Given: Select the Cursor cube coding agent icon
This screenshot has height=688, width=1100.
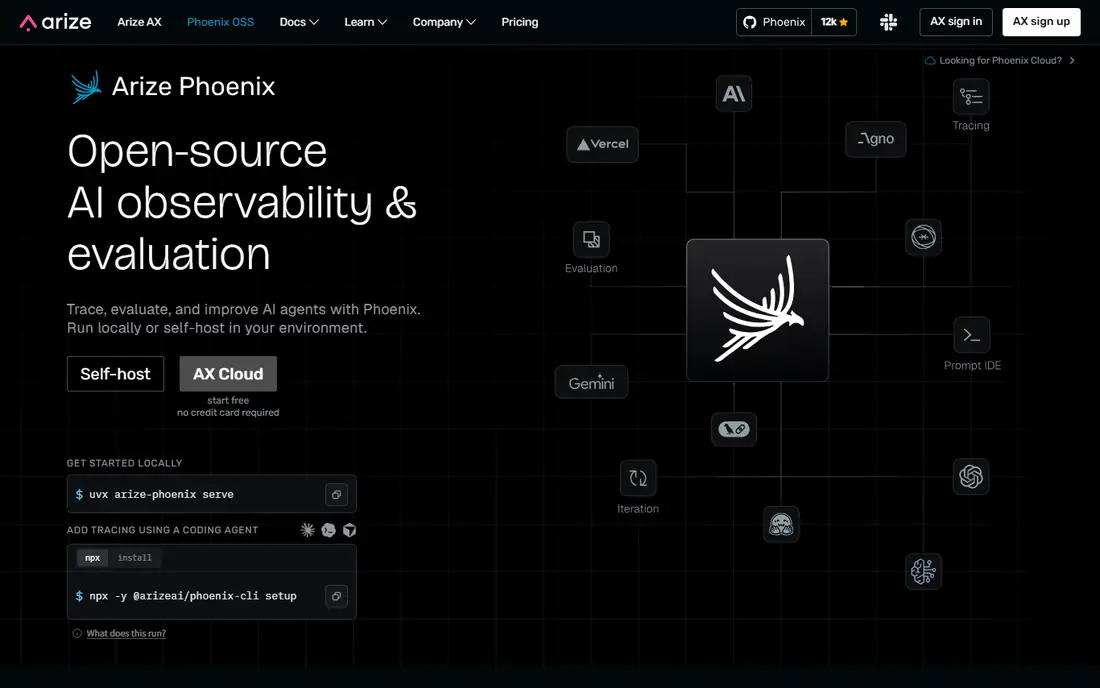Looking at the screenshot, I should point(349,530).
